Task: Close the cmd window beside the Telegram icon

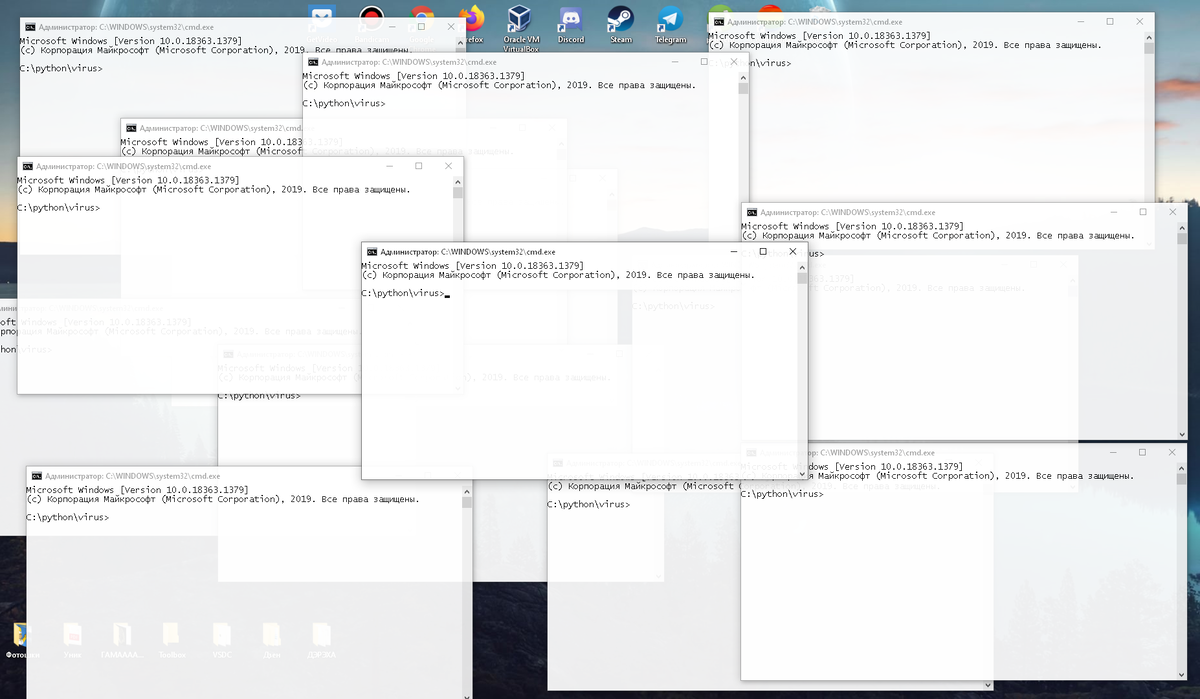Action: (1141, 21)
